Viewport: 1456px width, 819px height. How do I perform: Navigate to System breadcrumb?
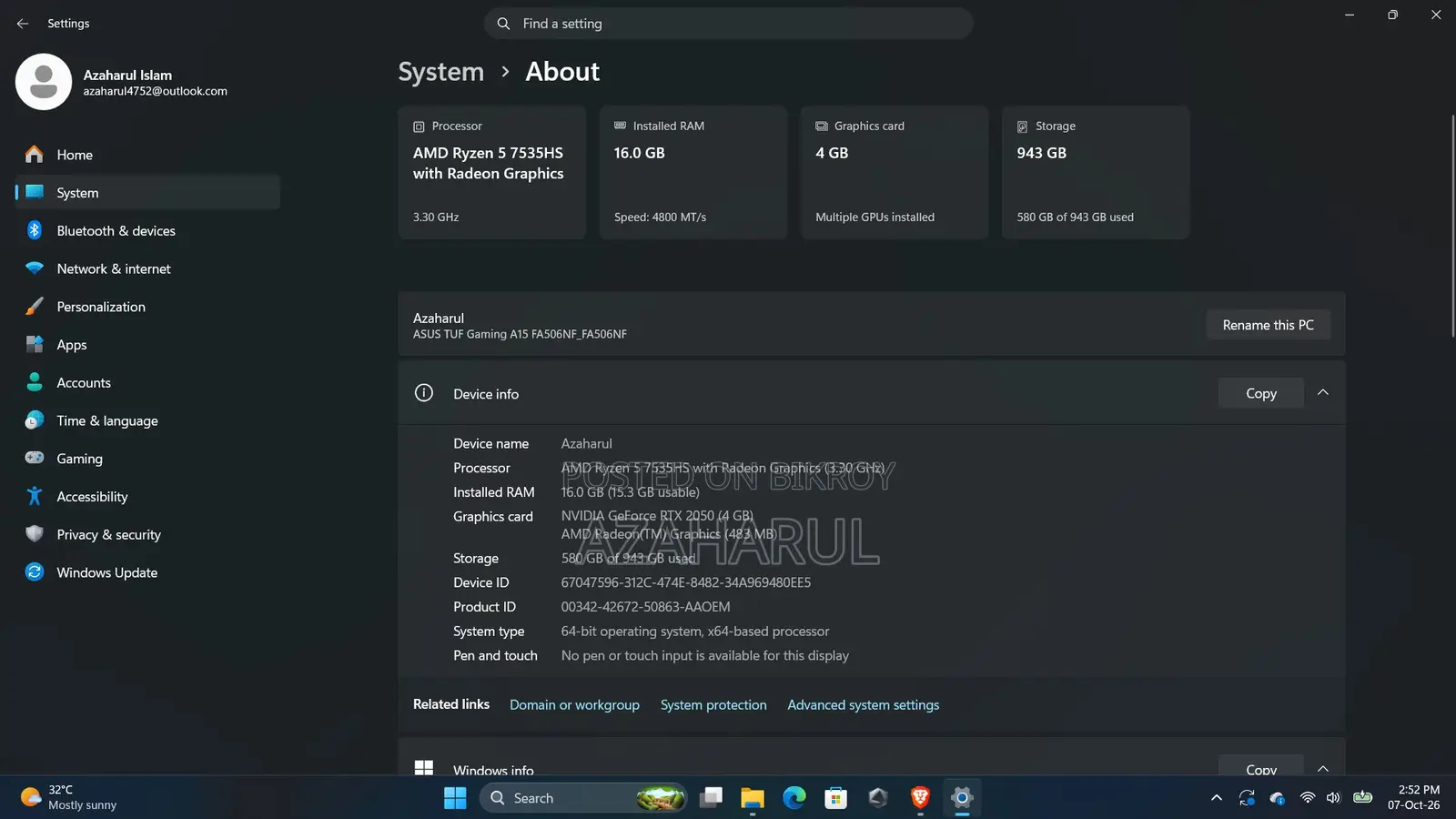(441, 72)
